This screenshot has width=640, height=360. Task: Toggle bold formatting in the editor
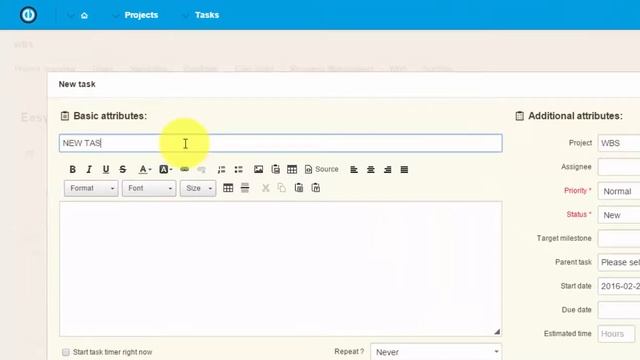pos(72,169)
